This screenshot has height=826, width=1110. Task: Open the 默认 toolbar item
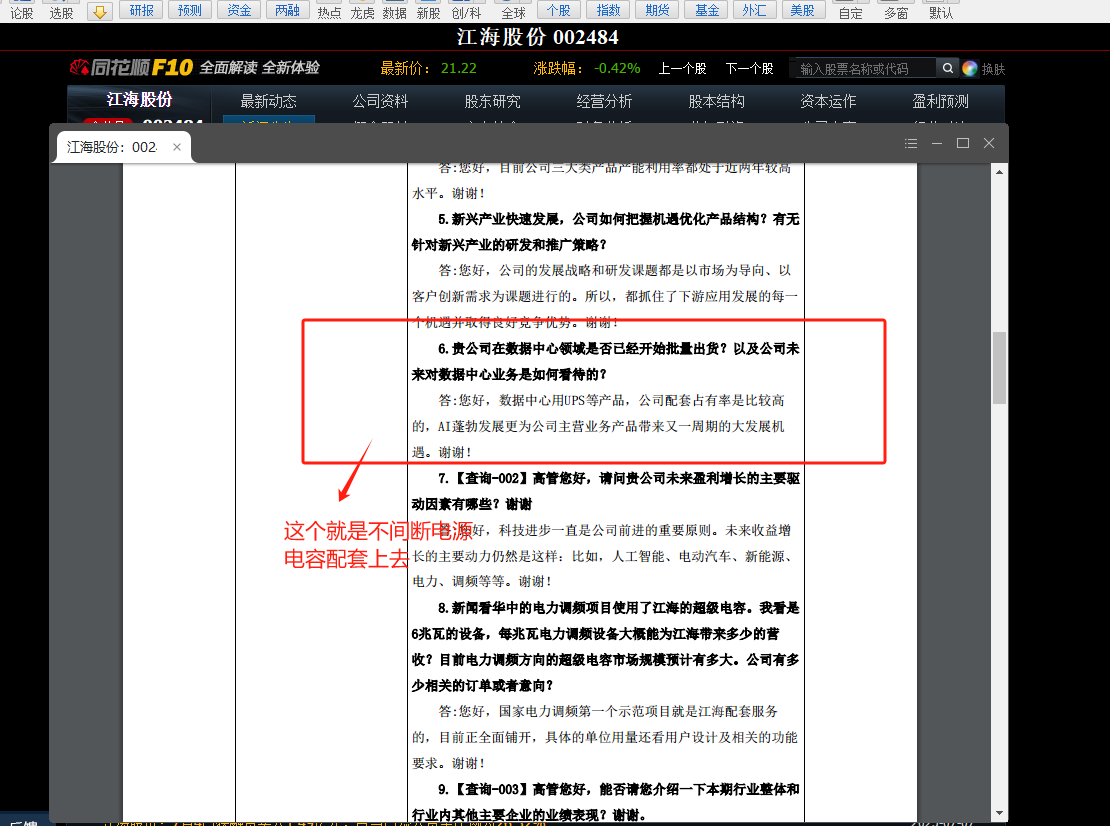941,12
